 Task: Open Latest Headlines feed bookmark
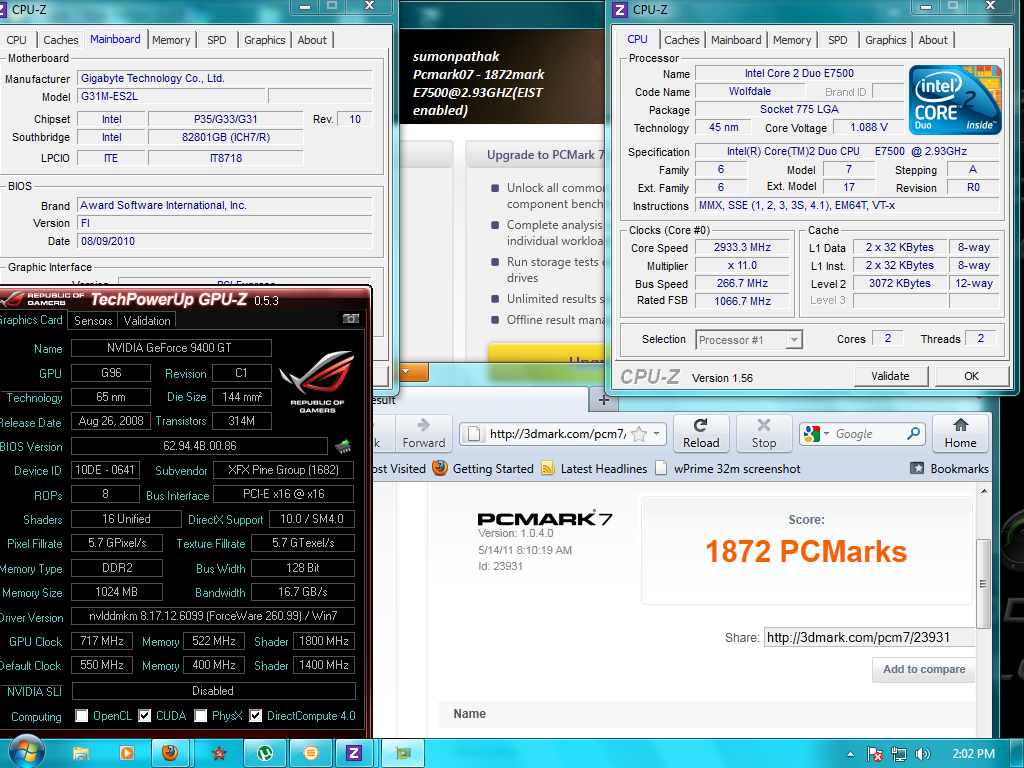(594, 468)
